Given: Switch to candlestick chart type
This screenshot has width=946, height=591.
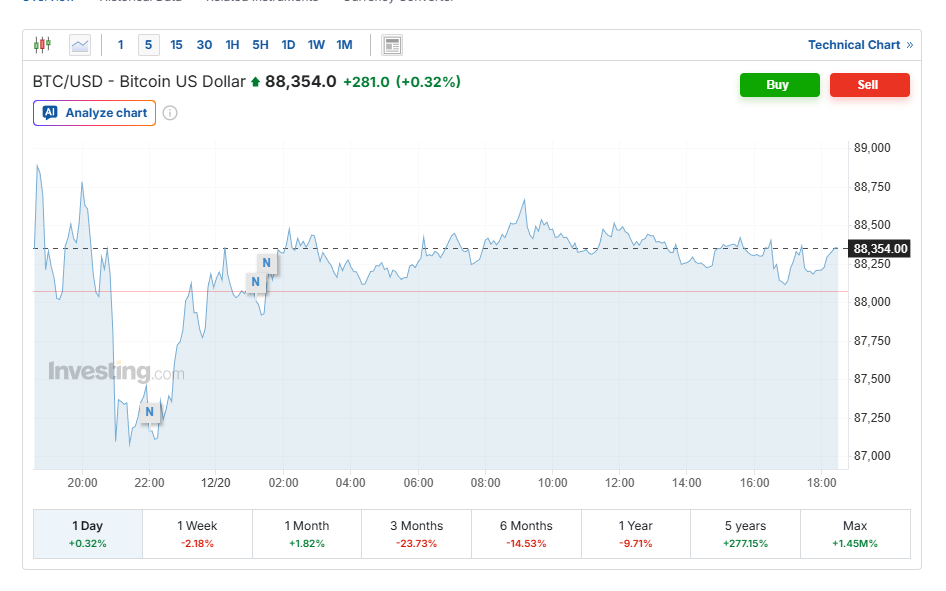Looking at the screenshot, I should (41, 45).
